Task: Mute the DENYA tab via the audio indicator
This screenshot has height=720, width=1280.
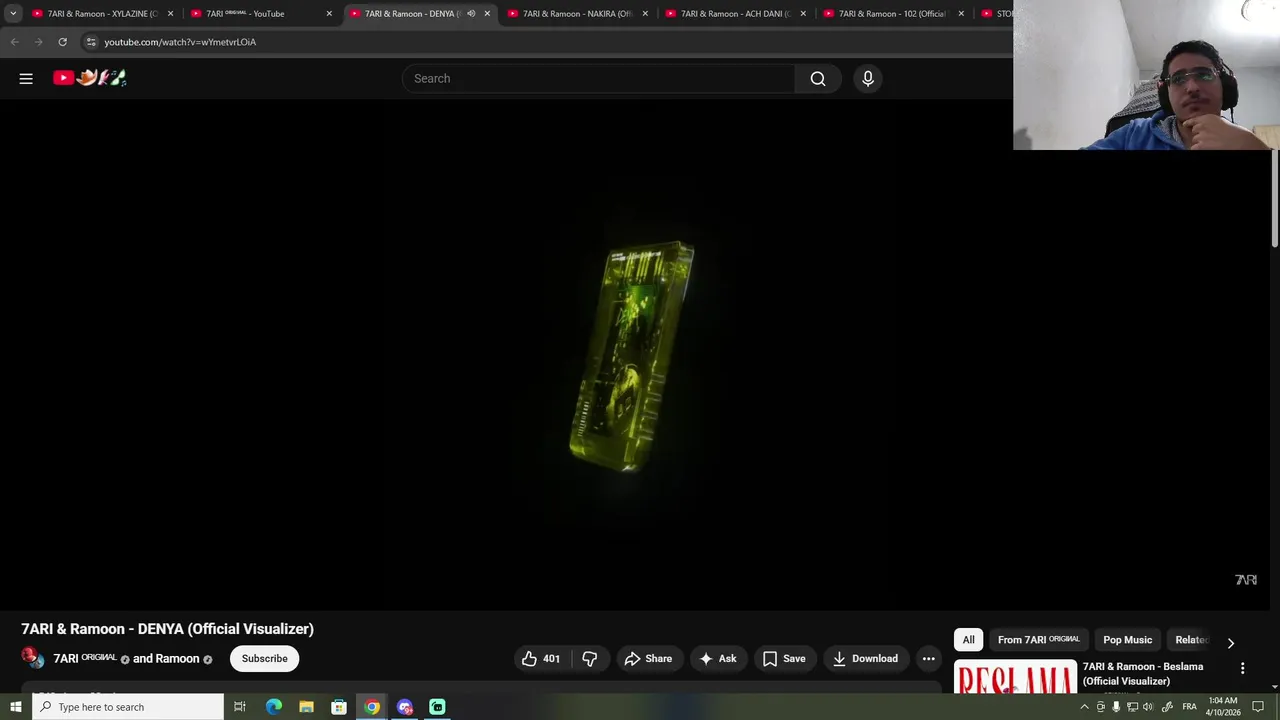Action: pos(471,14)
